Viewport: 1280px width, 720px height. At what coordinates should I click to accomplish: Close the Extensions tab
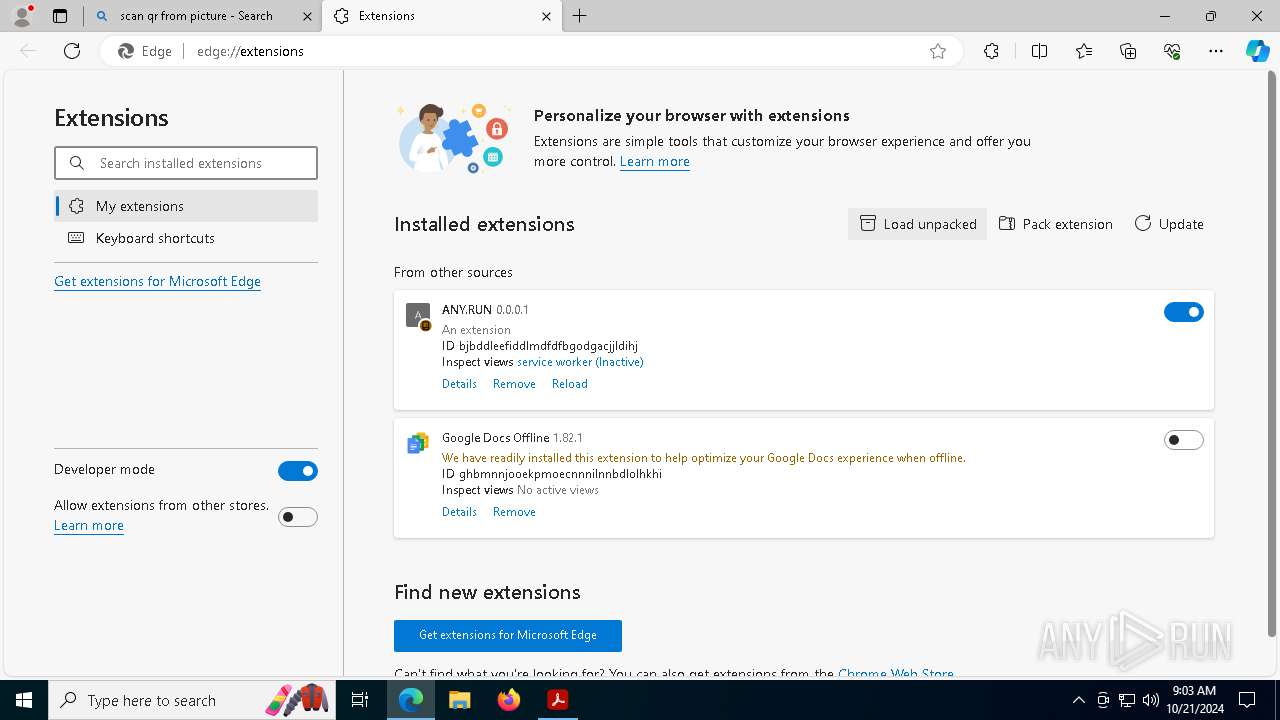click(546, 16)
